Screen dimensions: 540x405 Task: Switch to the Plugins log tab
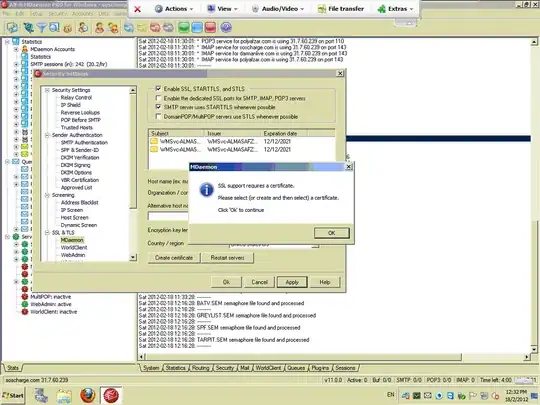pyautogui.click(x=320, y=368)
